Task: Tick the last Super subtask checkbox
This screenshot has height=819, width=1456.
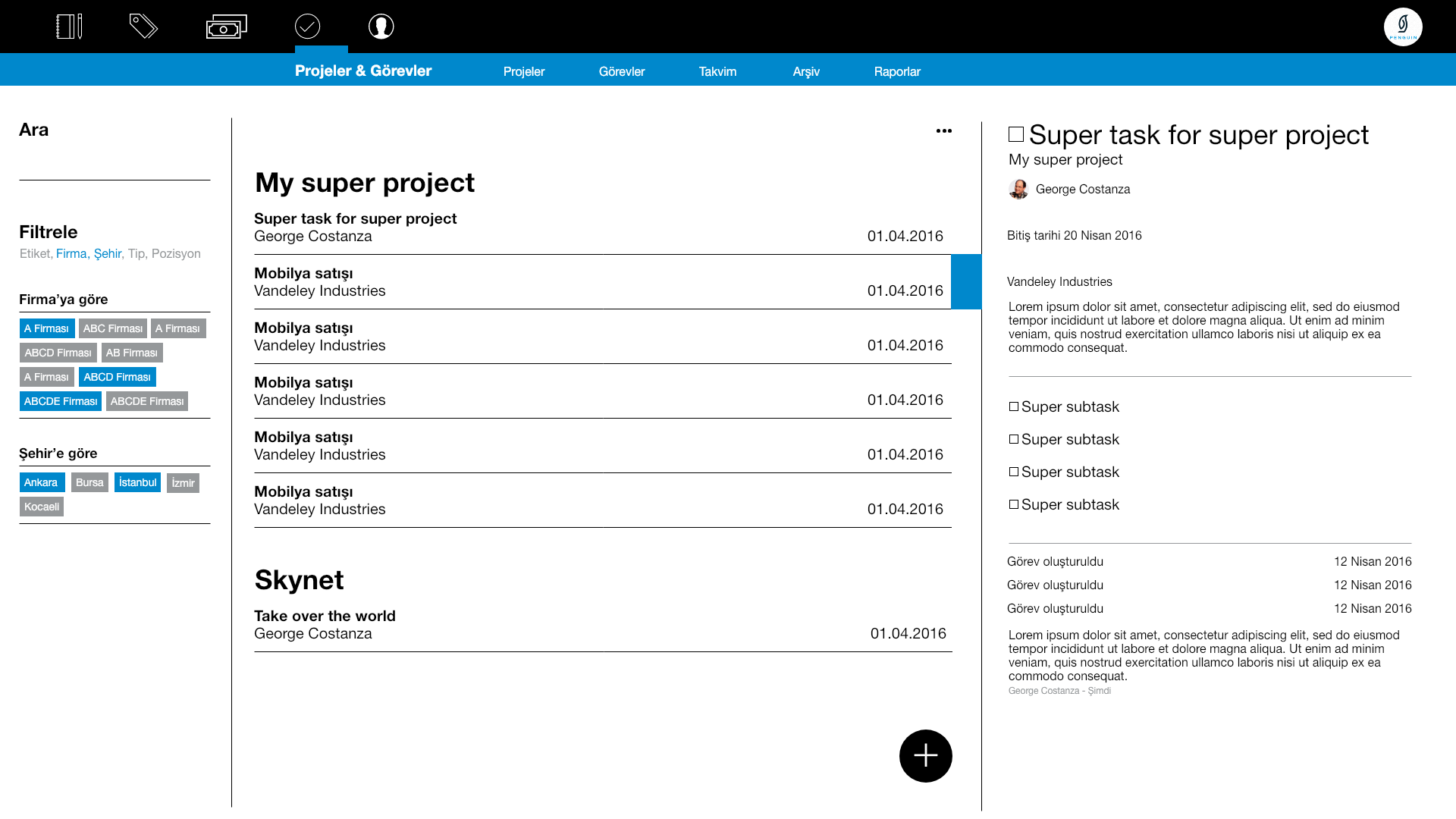Action: click(x=1014, y=505)
